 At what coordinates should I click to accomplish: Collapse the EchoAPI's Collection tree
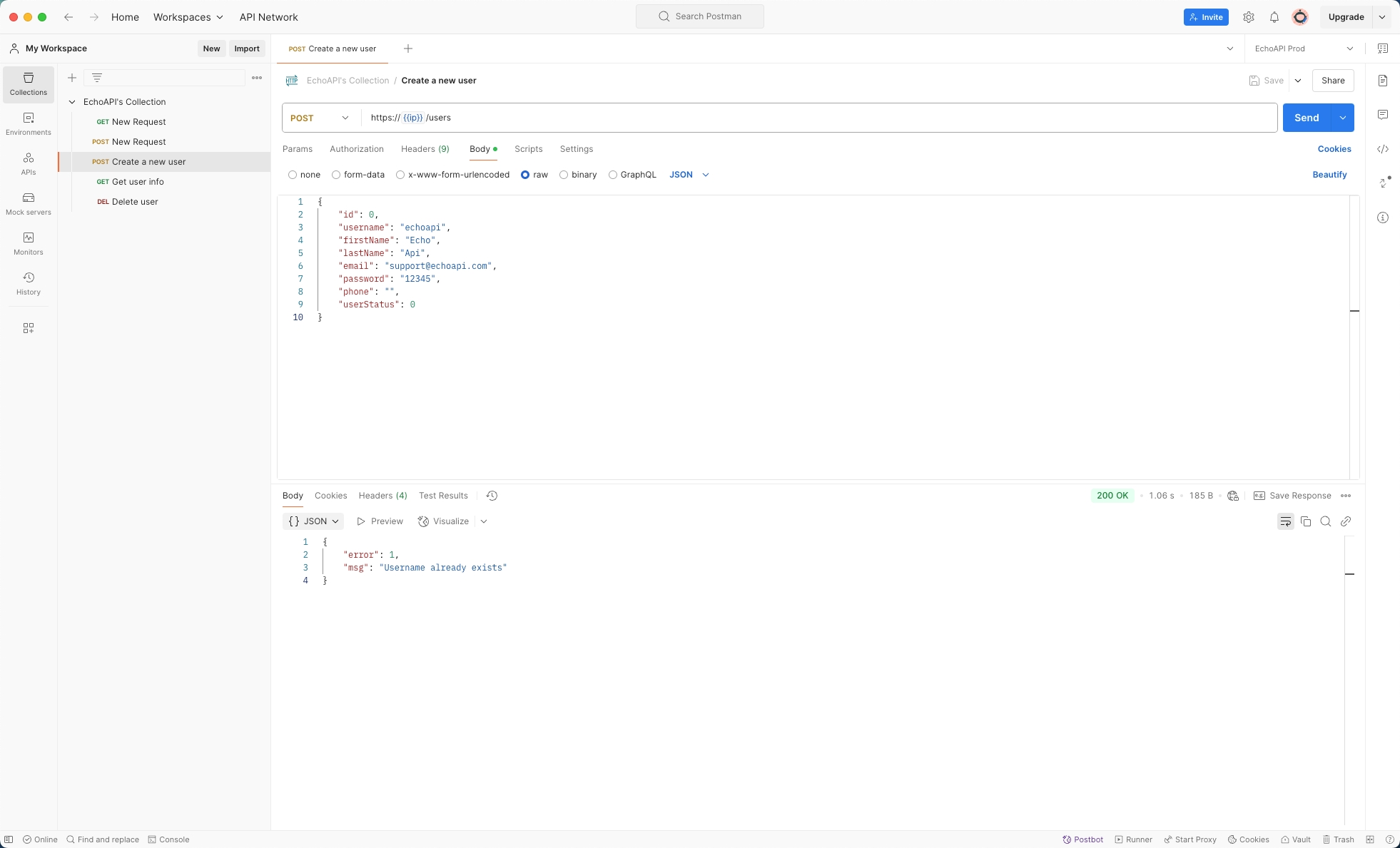(72, 102)
